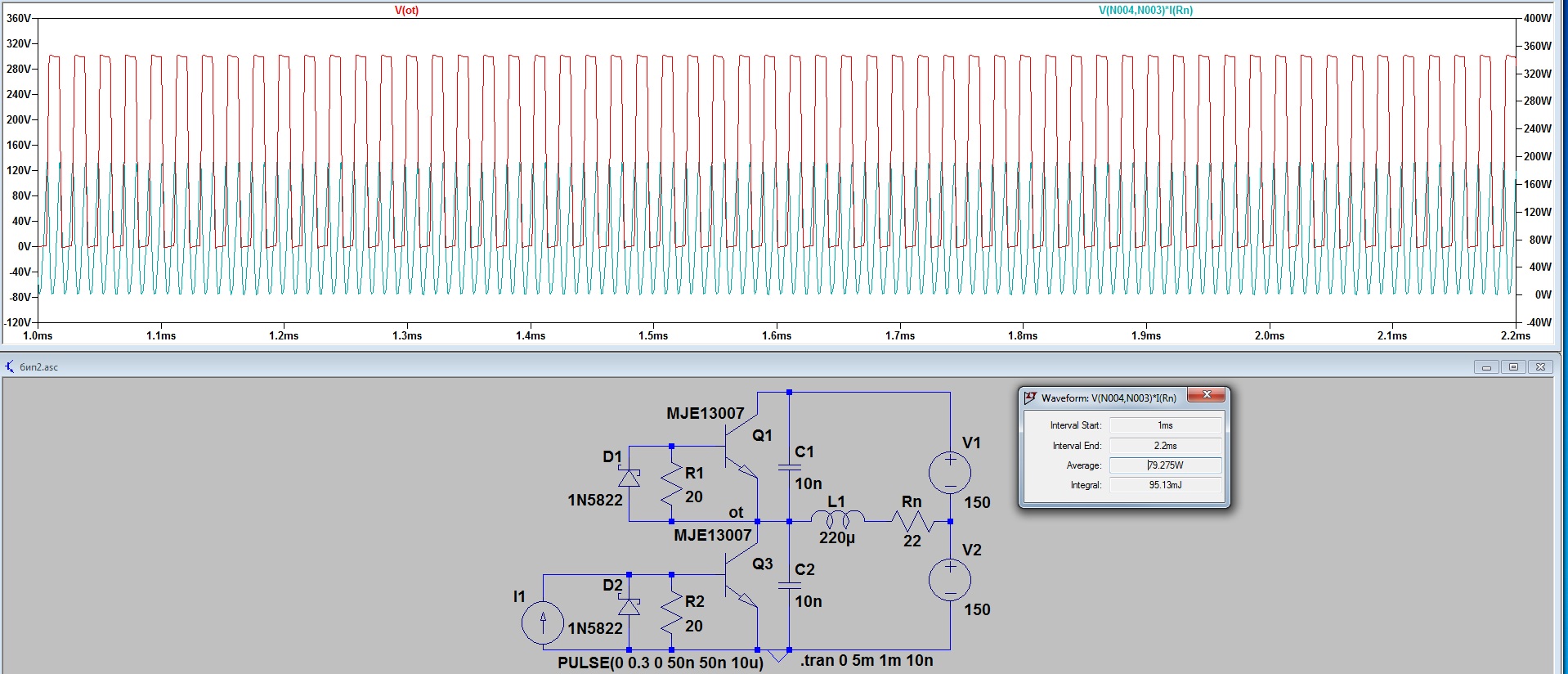Click the I1 current source symbol
The height and width of the screenshot is (674, 1568).
tap(543, 622)
